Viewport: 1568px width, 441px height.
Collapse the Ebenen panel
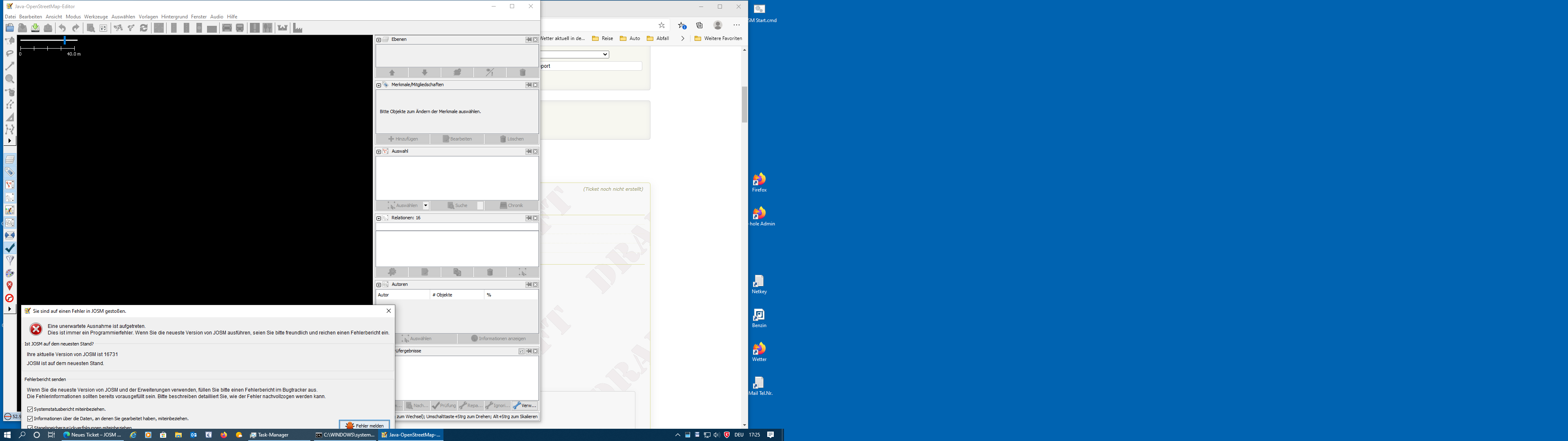379,40
